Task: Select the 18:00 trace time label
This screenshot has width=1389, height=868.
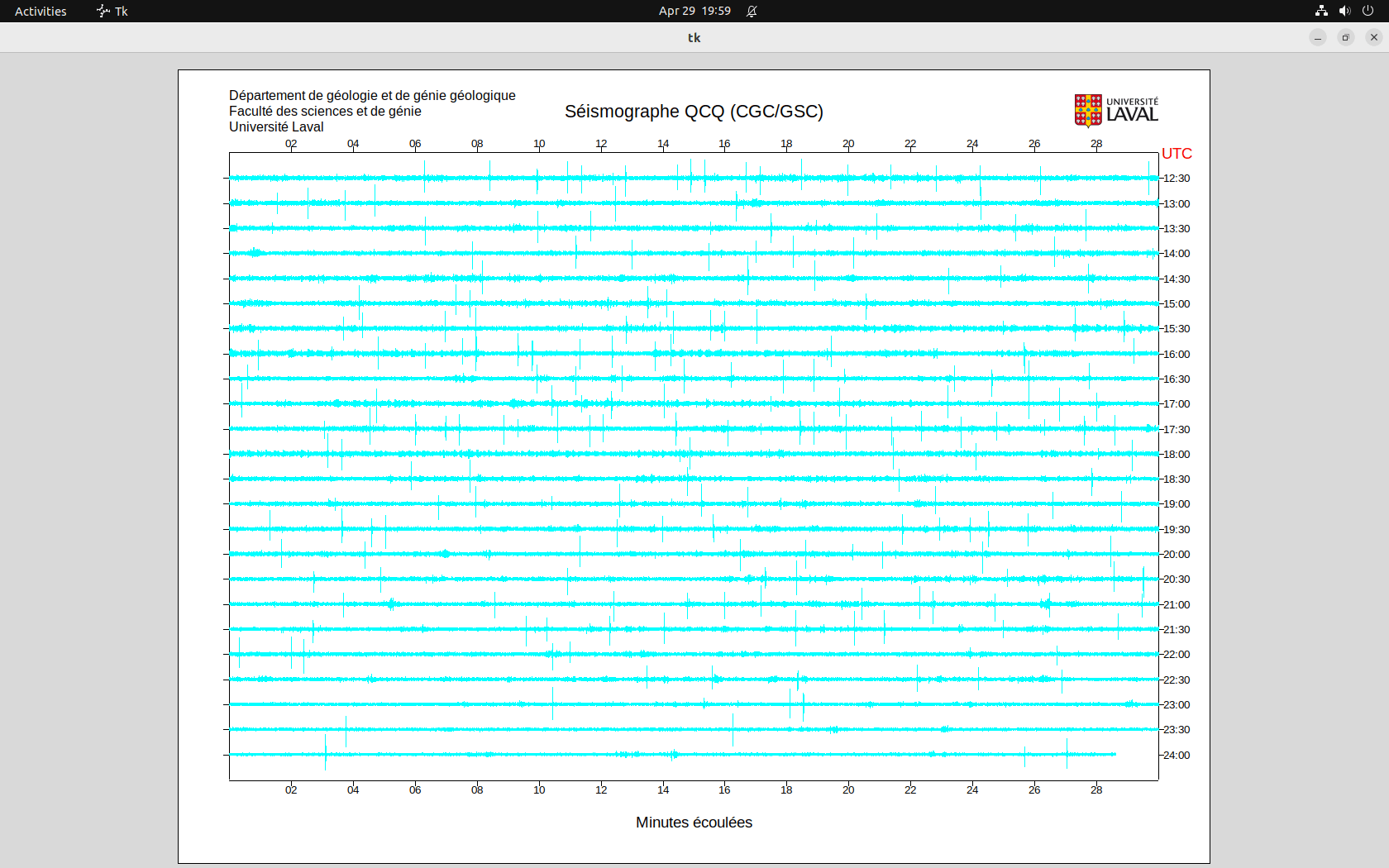Action: click(1177, 455)
